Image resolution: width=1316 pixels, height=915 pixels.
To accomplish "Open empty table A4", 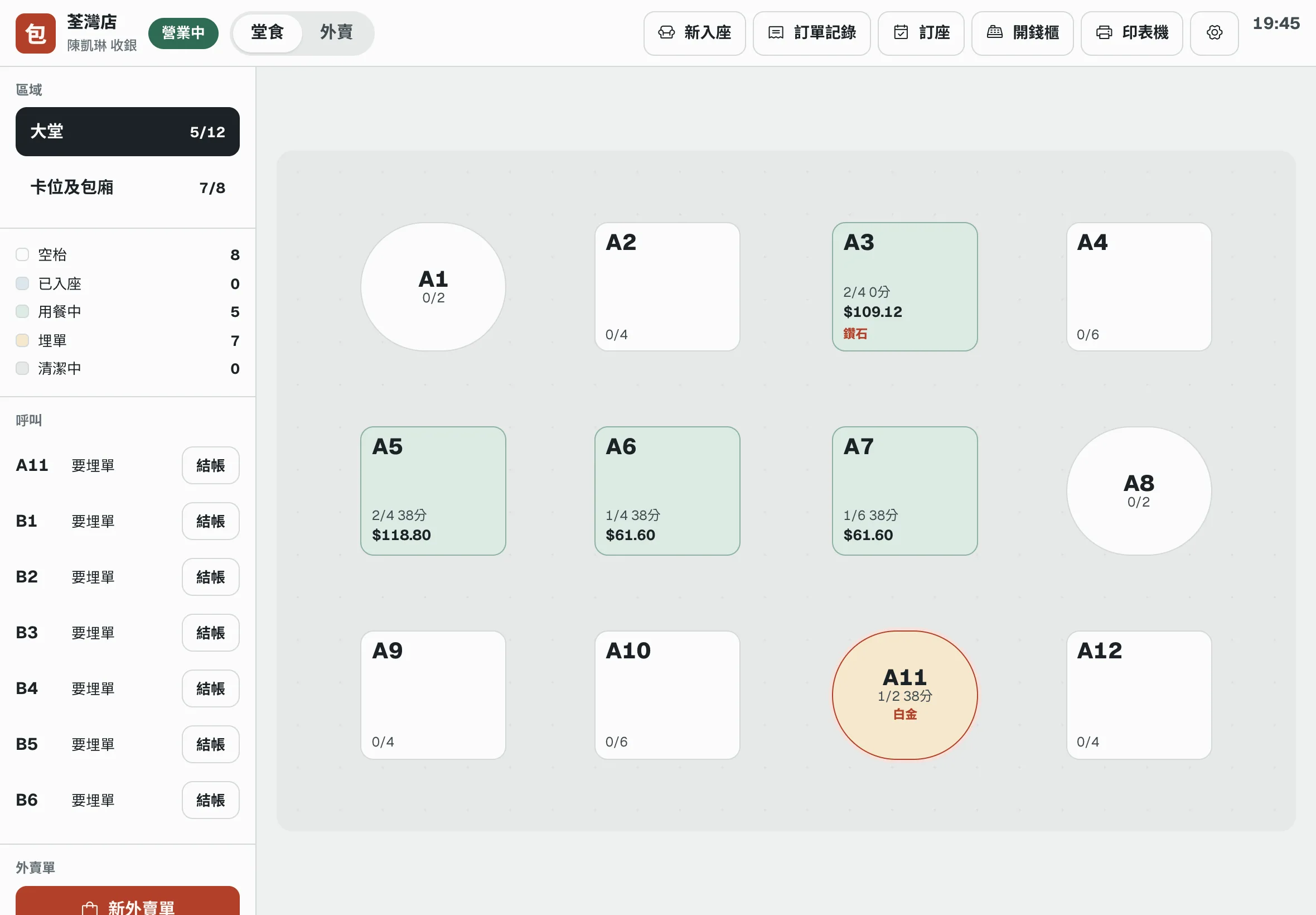I will point(1138,287).
